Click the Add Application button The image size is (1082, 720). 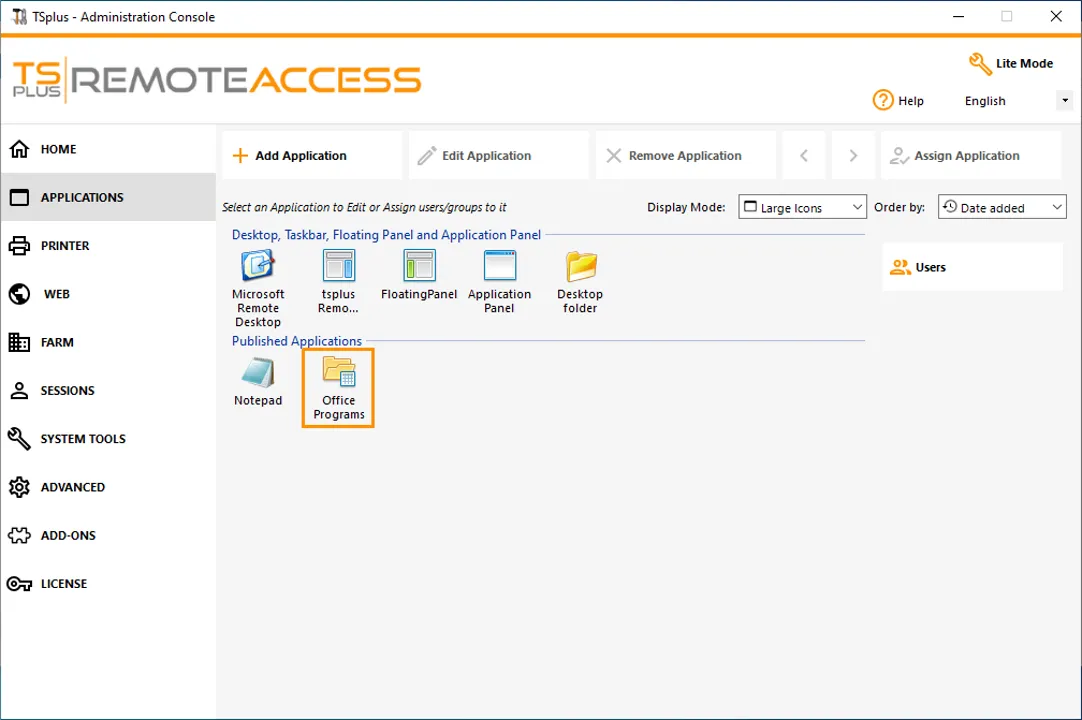[288, 155]
